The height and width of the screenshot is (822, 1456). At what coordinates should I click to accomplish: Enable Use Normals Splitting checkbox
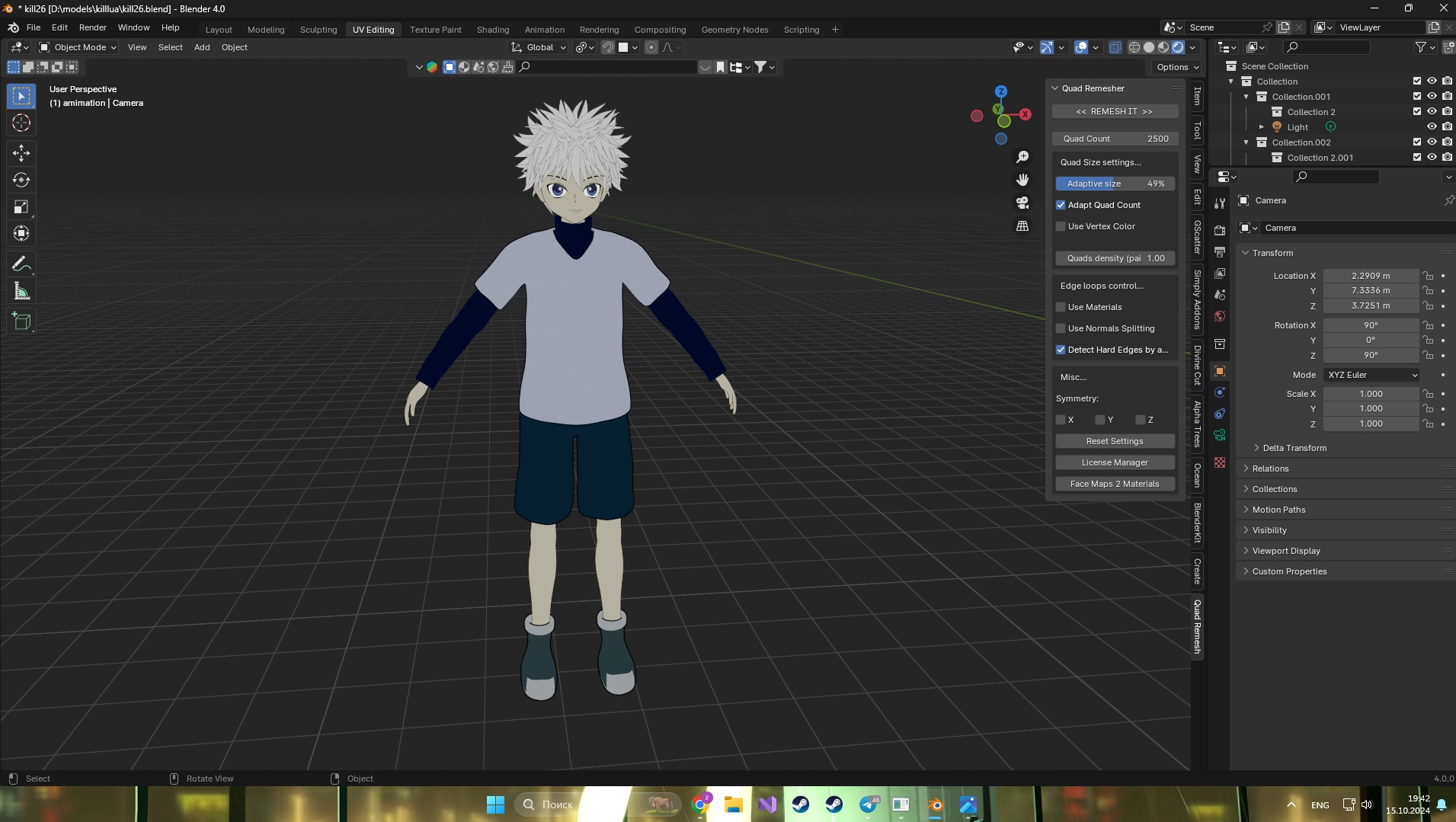tap(1061, 328)
